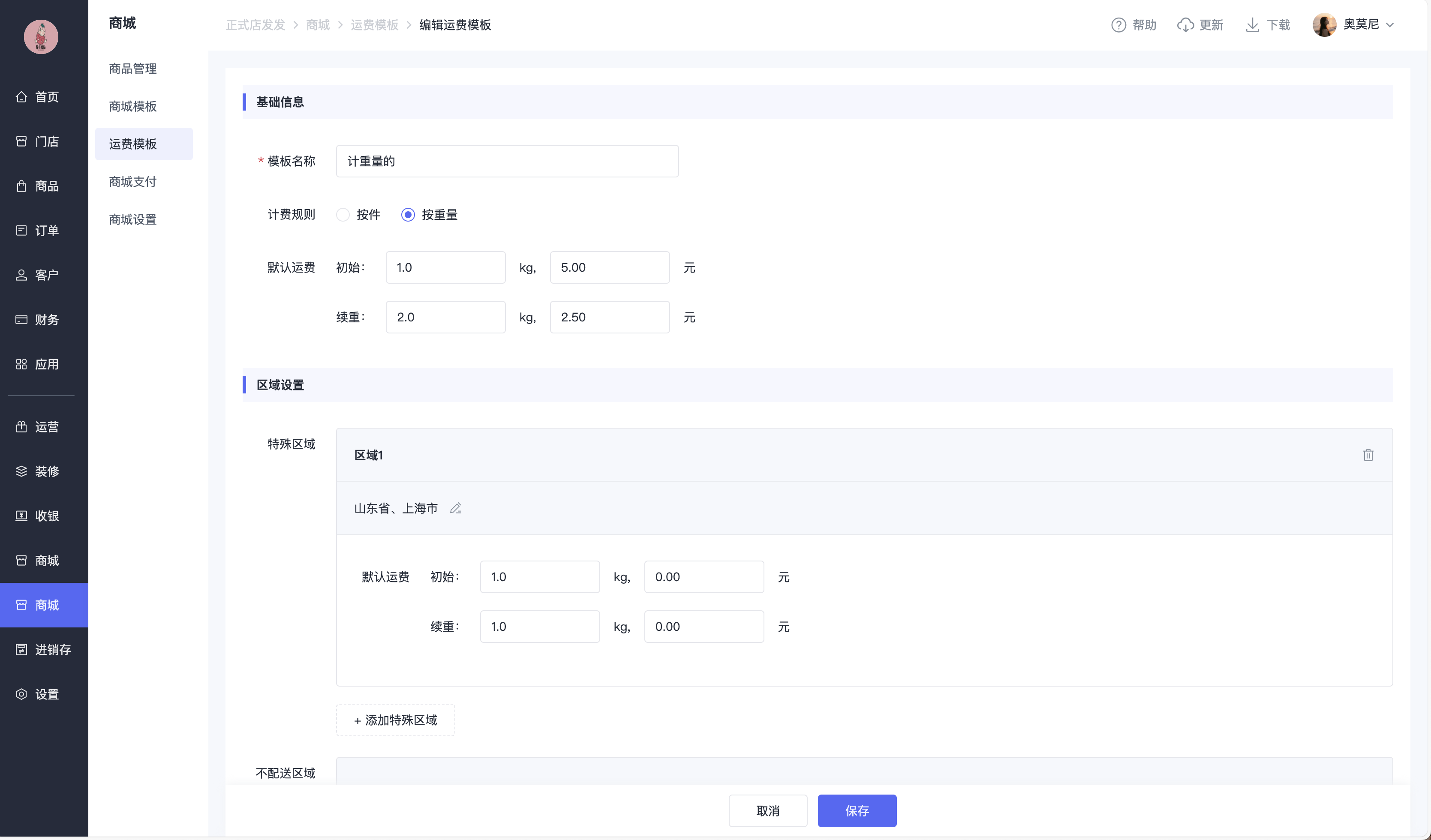The image size is (1431, 840).
Task: Click default 续重 price field showing 2.50
Action: 609,317
